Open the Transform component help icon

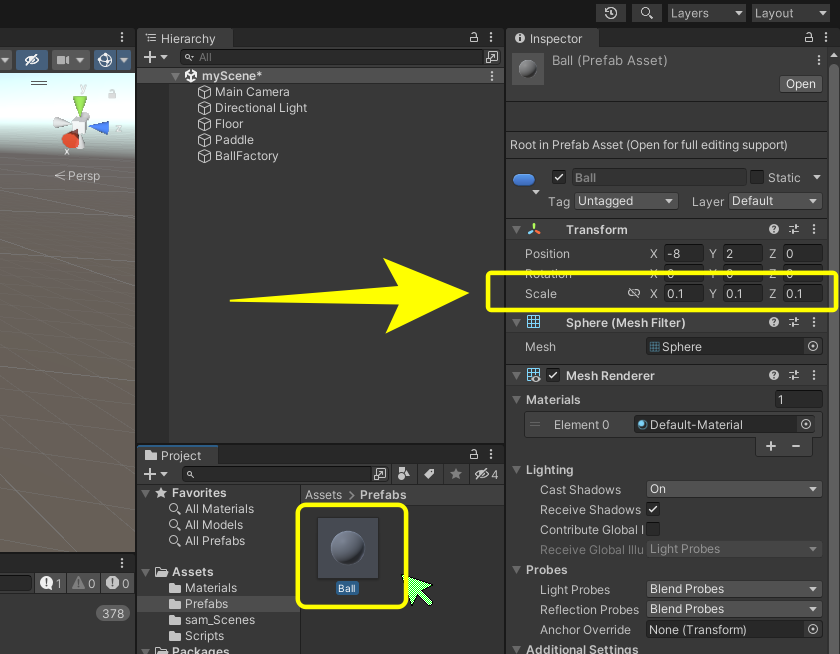tap(774, 229)
